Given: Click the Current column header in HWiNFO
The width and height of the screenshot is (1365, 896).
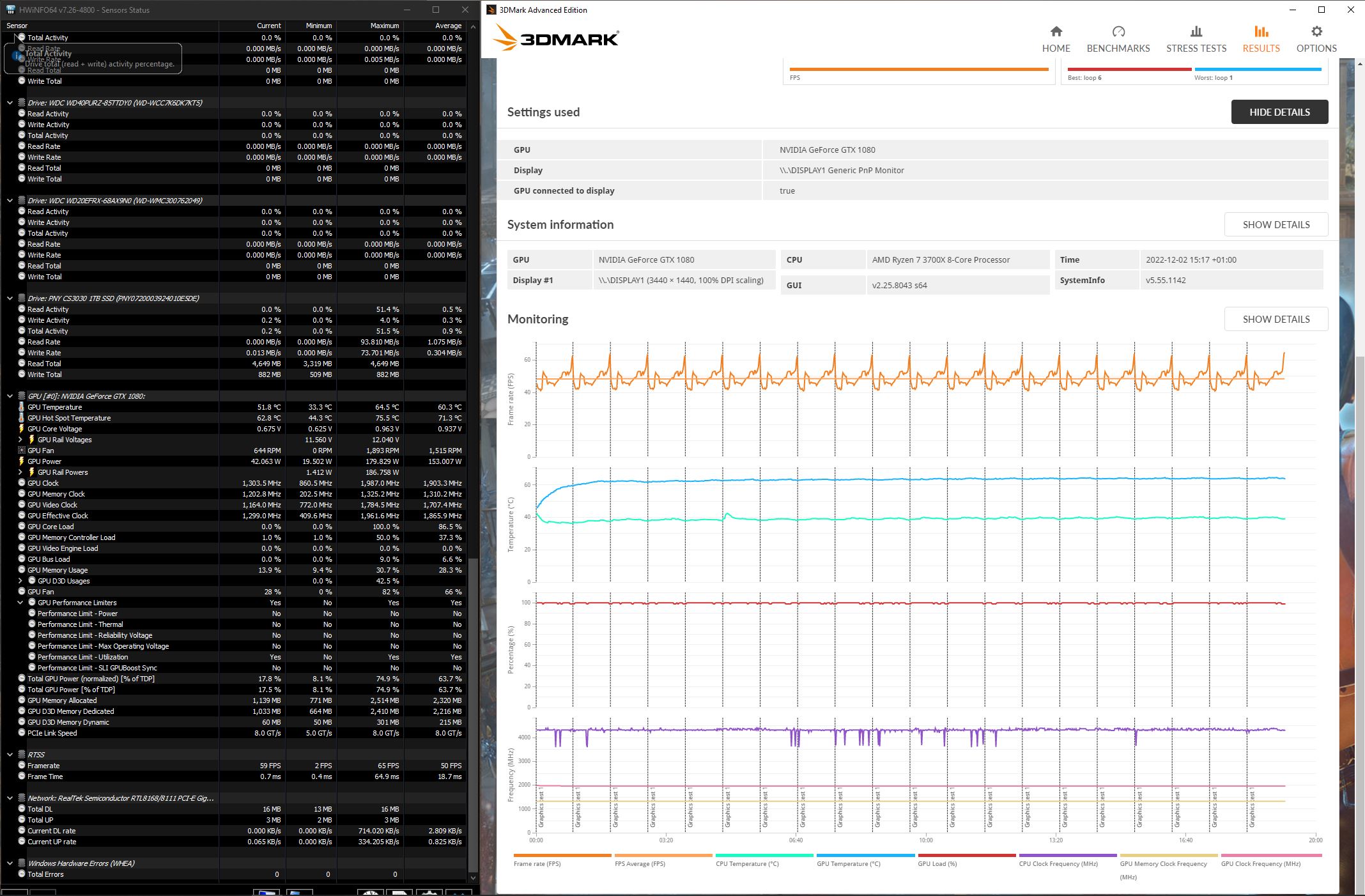Looking at the screenshot, I should (252, 26).
